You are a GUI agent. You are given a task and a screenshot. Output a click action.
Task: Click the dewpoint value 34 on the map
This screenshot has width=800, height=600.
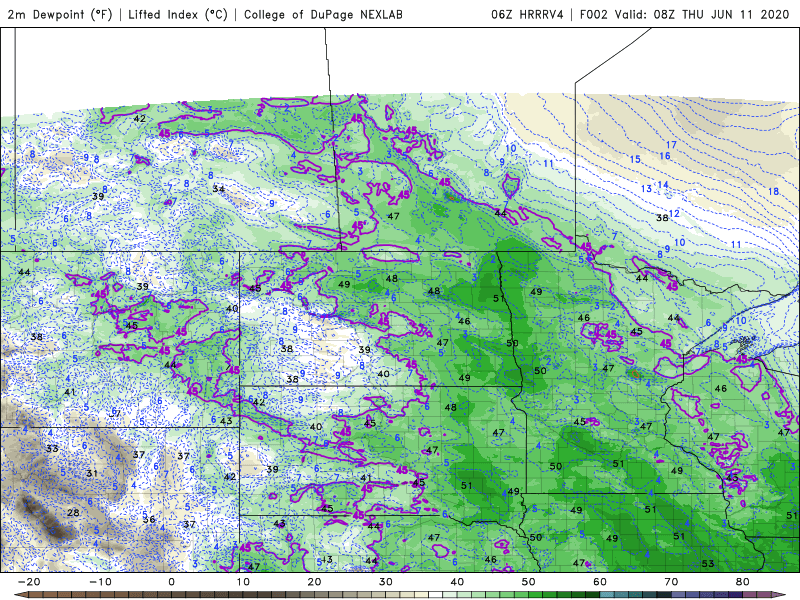tap(218, 189)
